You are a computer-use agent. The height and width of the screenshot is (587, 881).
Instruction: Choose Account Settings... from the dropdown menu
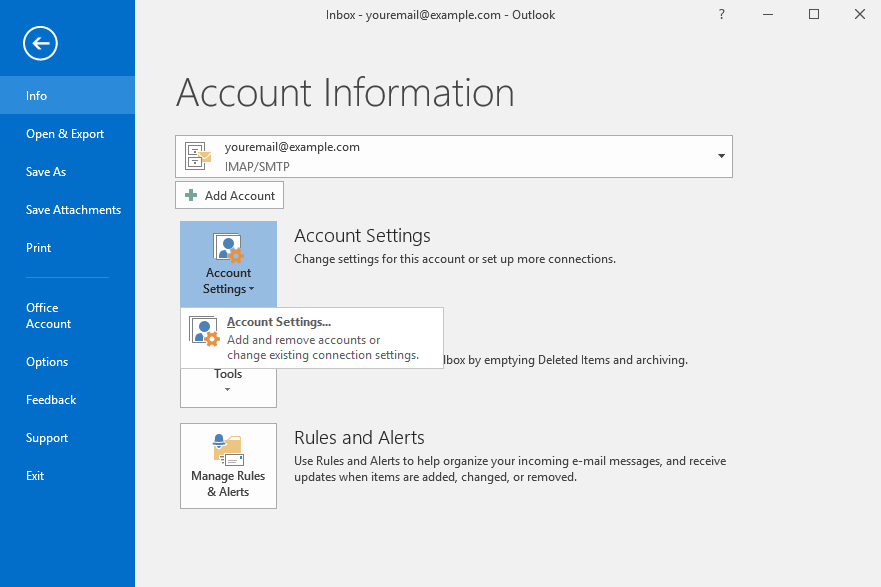point(312,338)
